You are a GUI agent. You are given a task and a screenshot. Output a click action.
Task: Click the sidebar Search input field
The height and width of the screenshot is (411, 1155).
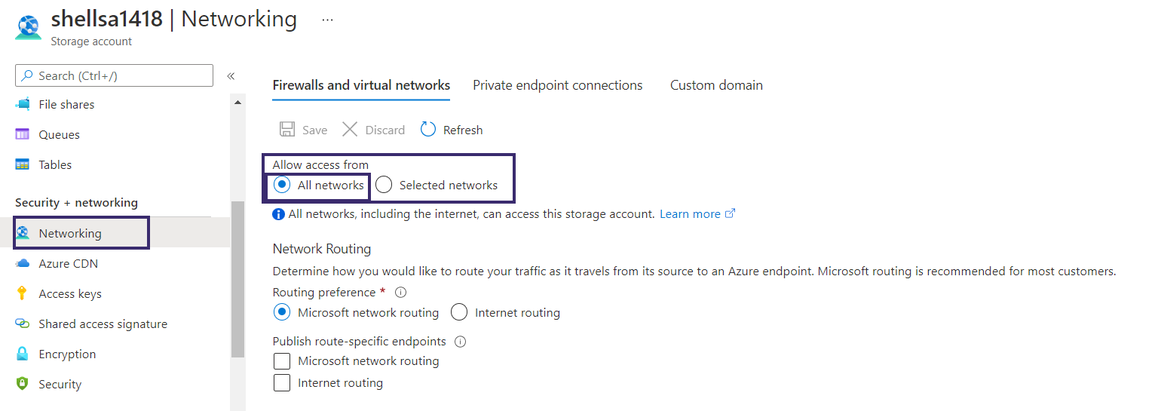click(115, 75)
